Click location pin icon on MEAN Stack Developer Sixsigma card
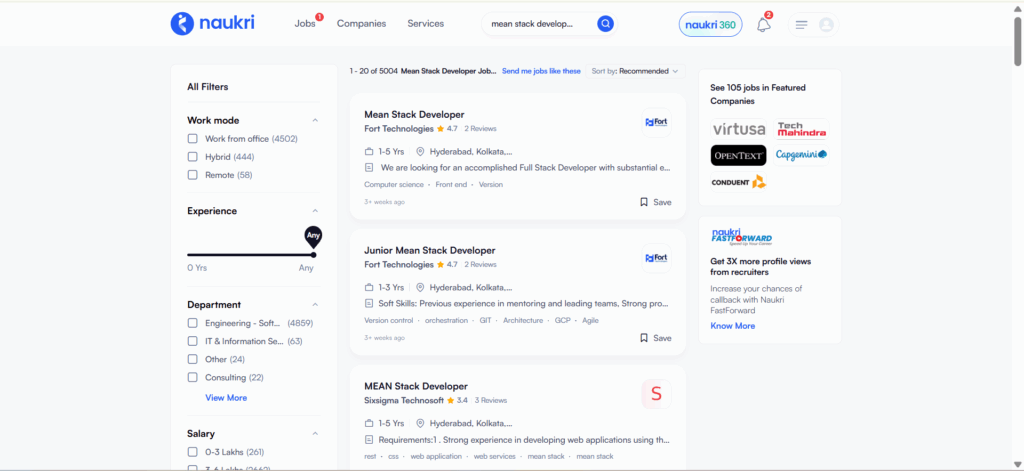 click(x=421, y=423)
